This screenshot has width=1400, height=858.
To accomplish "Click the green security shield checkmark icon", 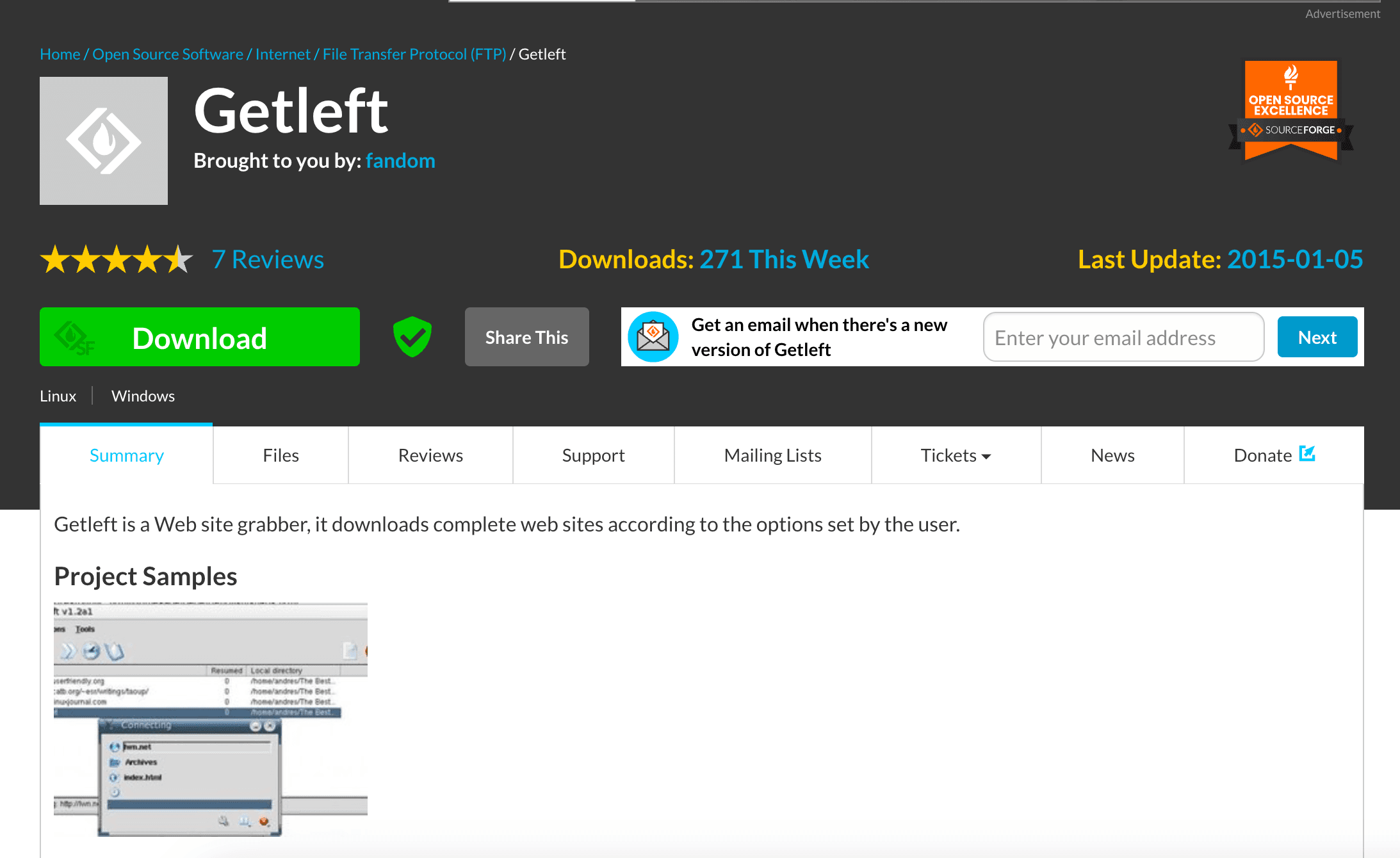I will tap(412, 337).
